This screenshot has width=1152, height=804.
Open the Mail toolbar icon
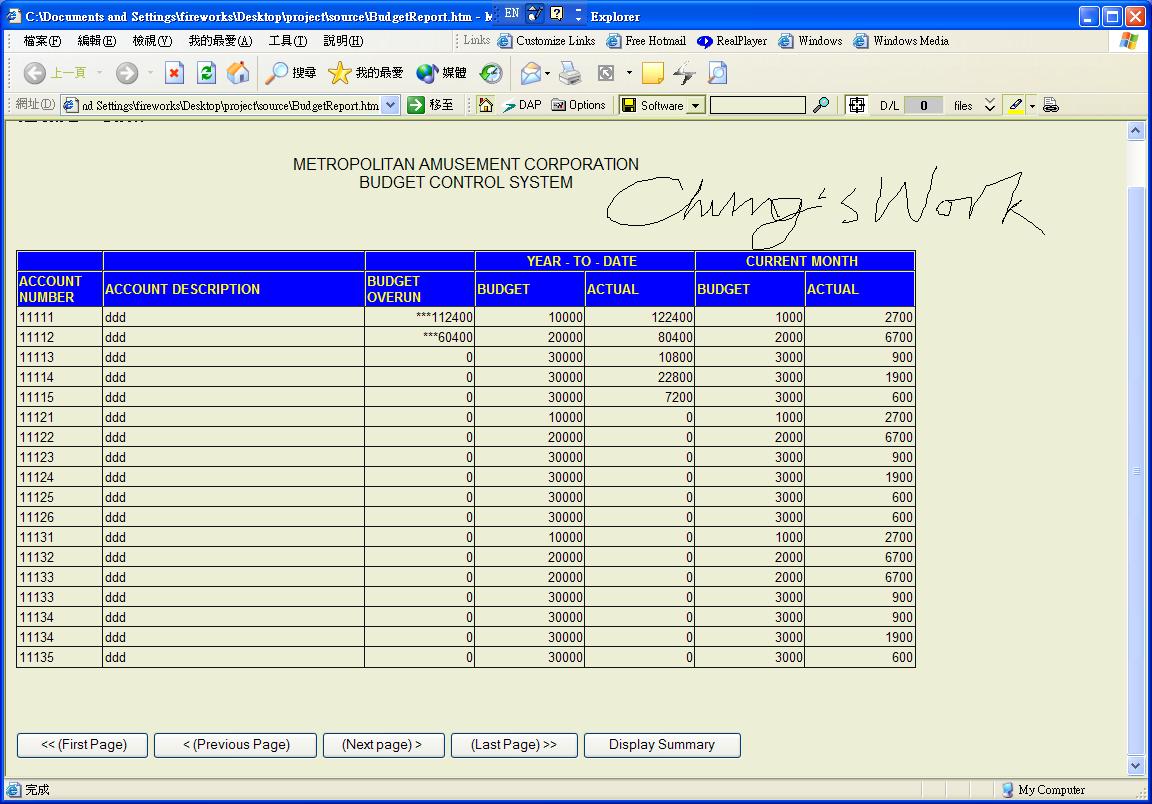(x=531, y=73)
